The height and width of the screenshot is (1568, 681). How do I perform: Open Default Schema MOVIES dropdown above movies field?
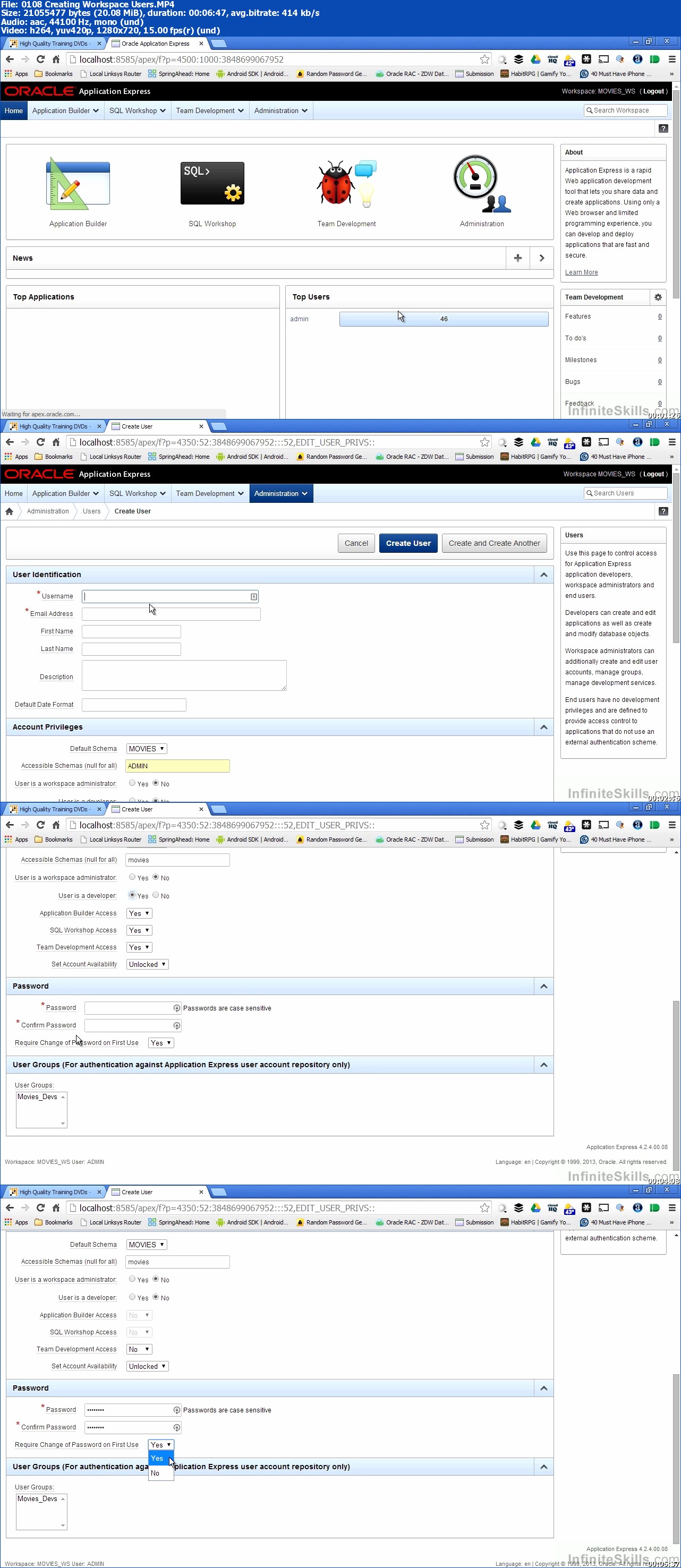pyautogui.click(x=146, y=1245)
